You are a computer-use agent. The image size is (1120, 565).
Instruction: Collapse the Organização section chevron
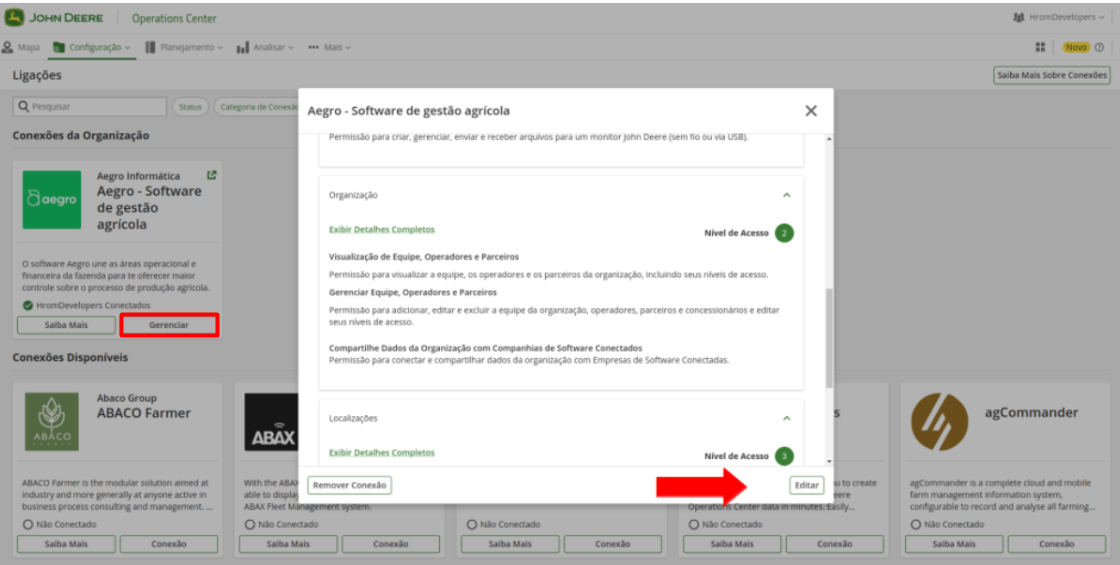tap(786, 195)
